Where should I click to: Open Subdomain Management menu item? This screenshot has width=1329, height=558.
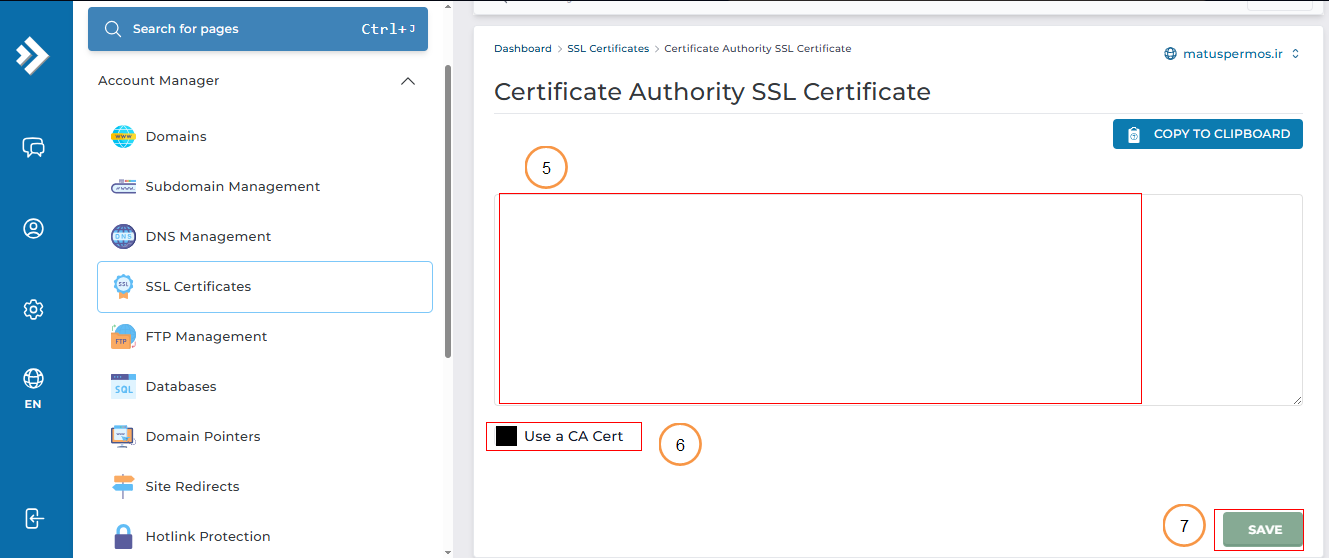click(x=265, y=187)
